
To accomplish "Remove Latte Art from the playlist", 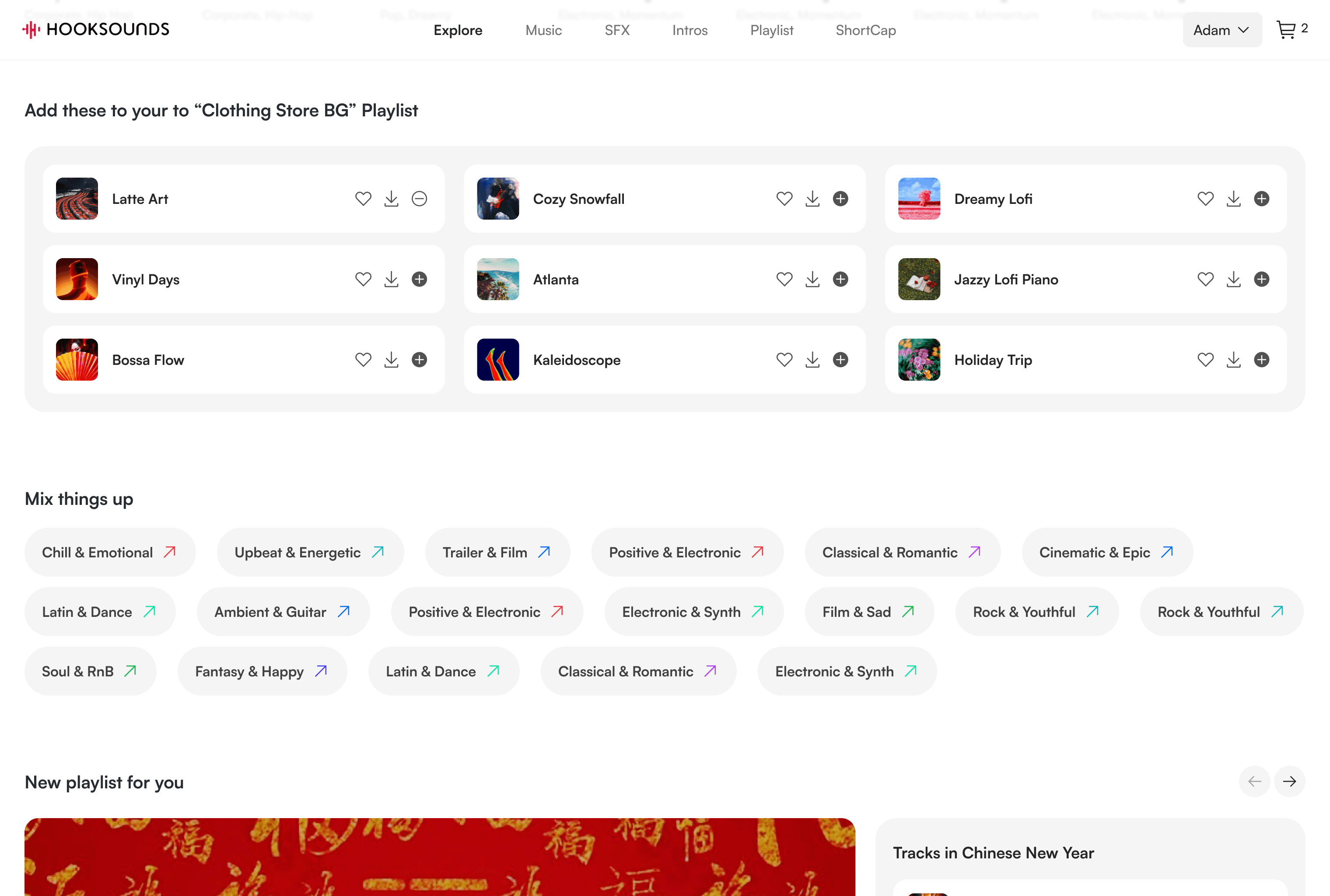I will click(419, 199).
